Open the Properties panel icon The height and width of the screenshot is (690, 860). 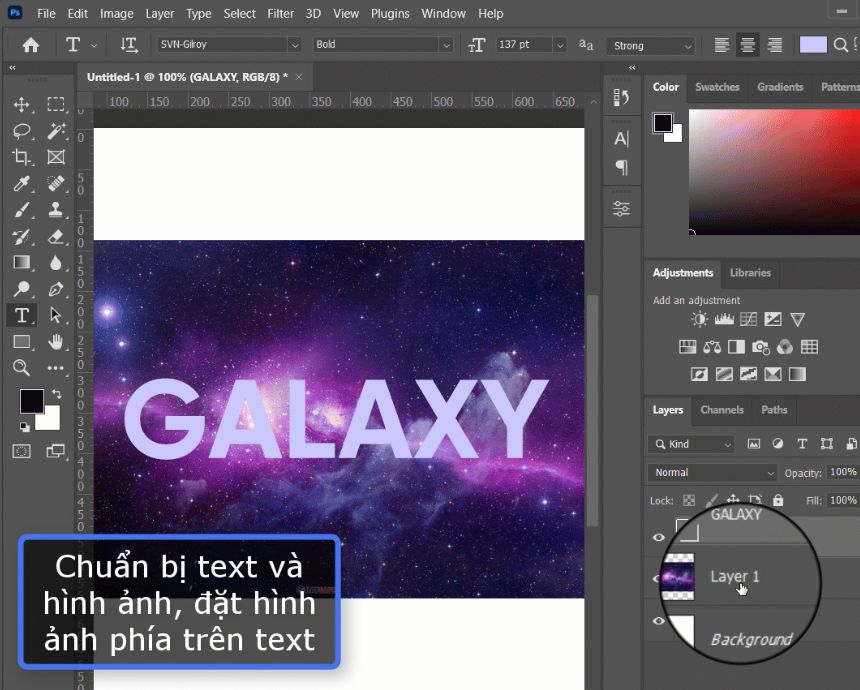(621, 208)
